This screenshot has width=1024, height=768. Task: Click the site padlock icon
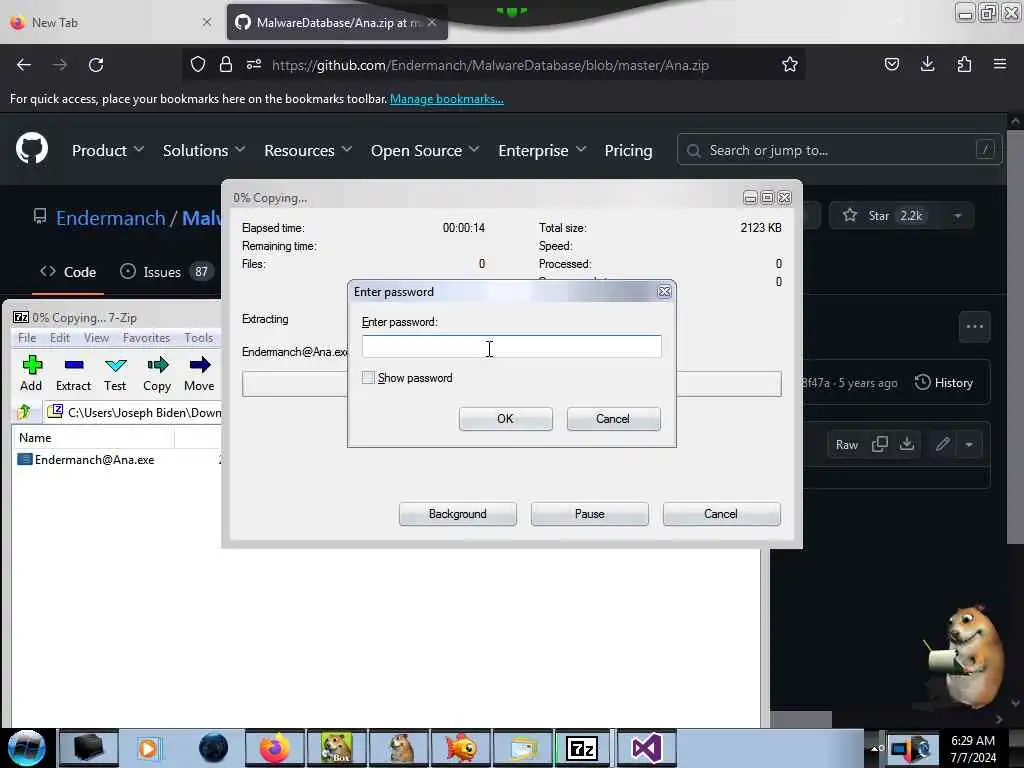(x=225, y=65)
